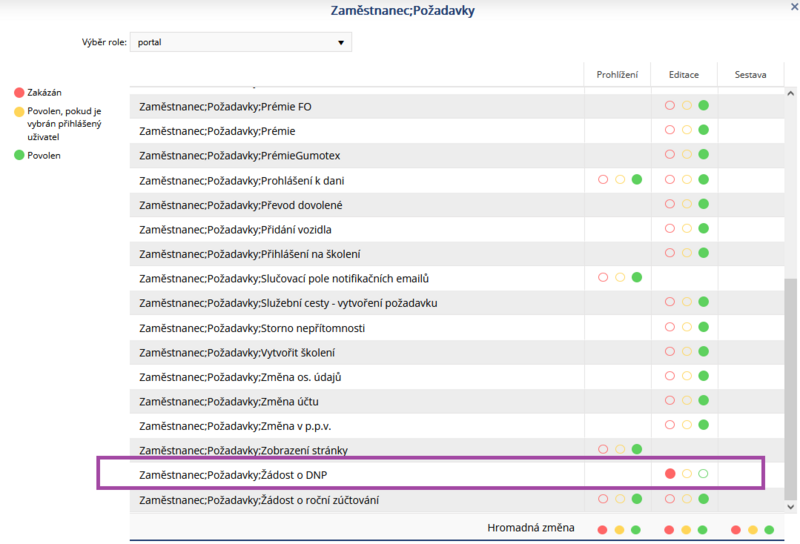Screen dimensions: 800x544
Task: Click the scrollbar up arrow
Action: click(x=791, y=94)
